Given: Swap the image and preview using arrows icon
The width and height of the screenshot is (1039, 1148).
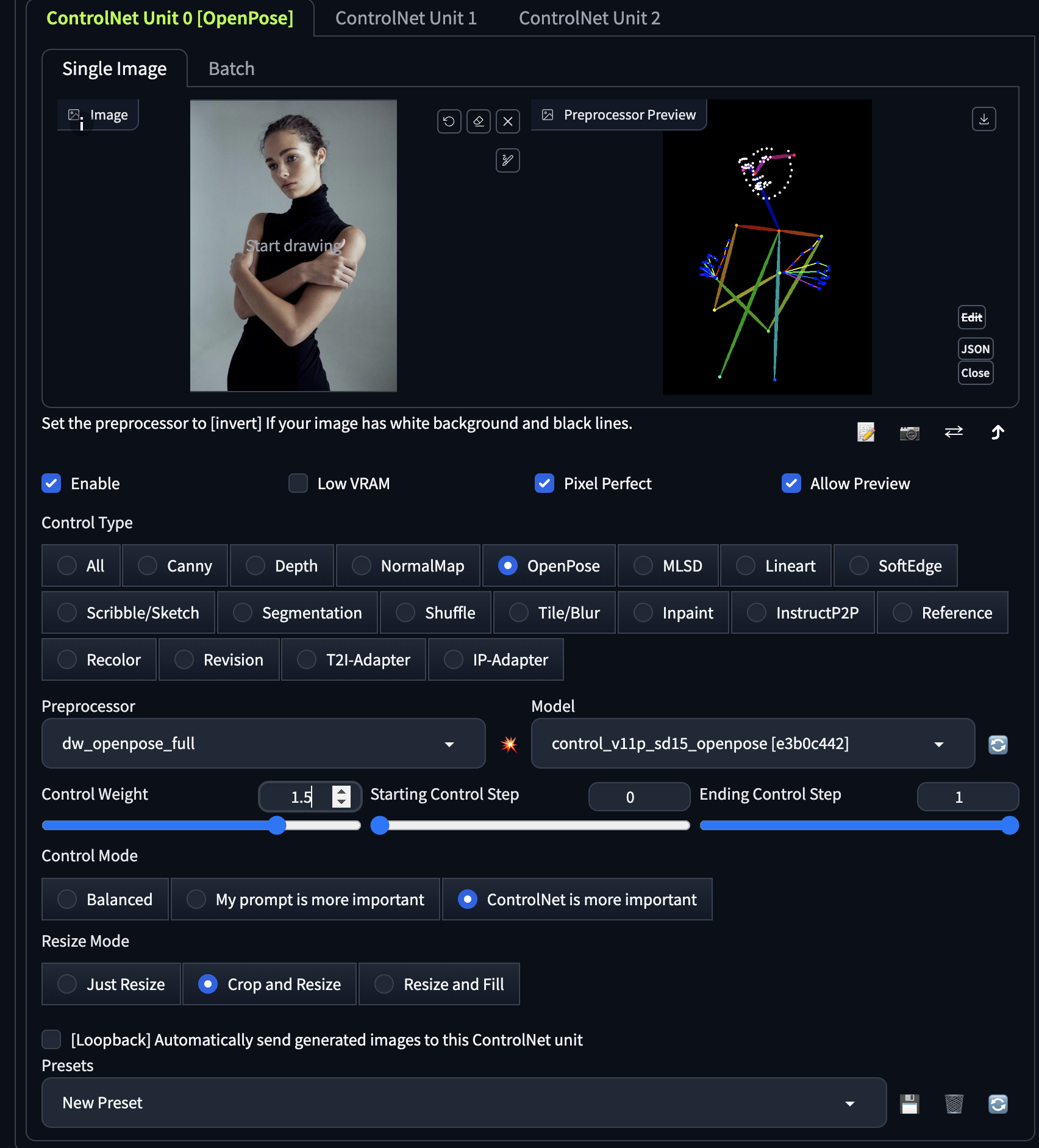Looking at the screenshot, I should [954, 432].
